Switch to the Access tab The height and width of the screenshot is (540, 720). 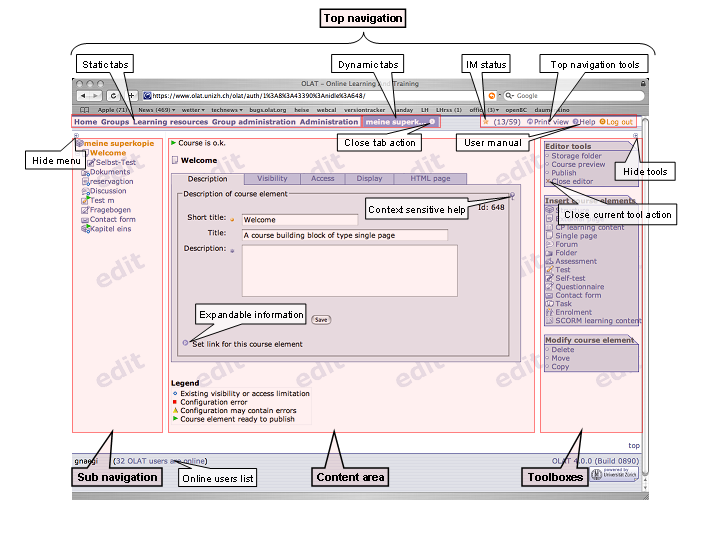point(322,179)
